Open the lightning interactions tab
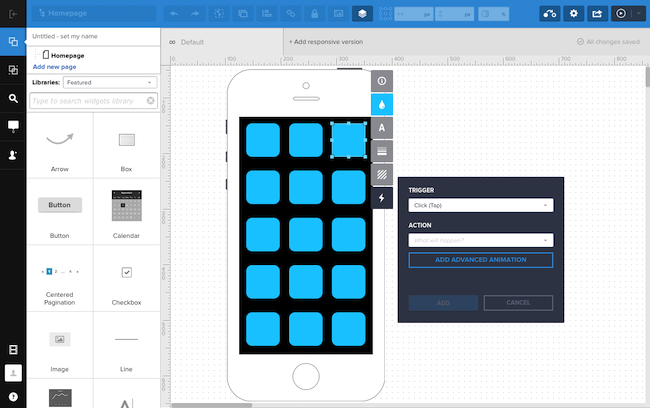Screen dimensions: 650x408 point(382,198)
